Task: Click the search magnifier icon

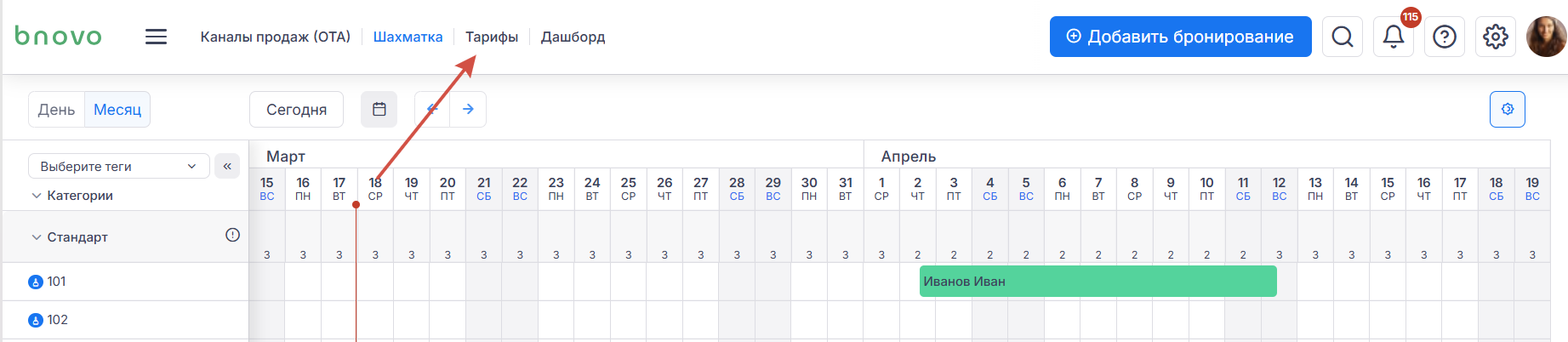Action: point(1342,37)
